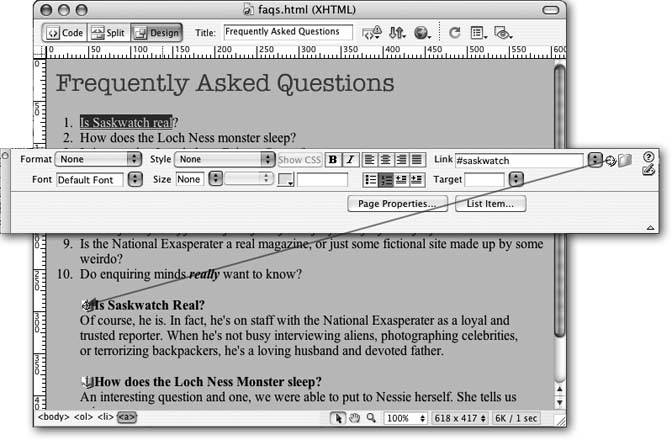Select the <li> tag in selector
This screenshot has height=440, width=672.
(105, 417)
